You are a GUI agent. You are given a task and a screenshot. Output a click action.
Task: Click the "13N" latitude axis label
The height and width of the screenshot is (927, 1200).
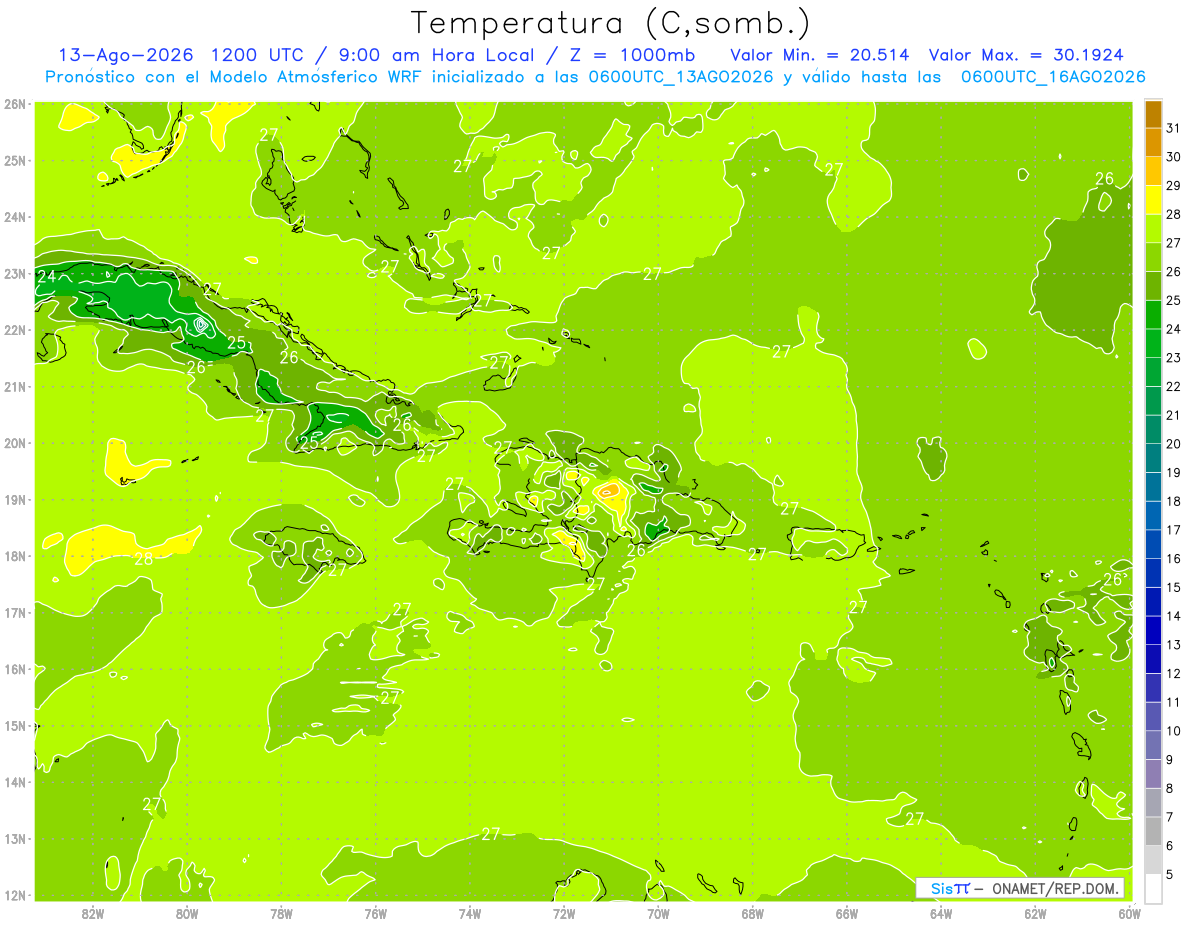coord(14,839)
